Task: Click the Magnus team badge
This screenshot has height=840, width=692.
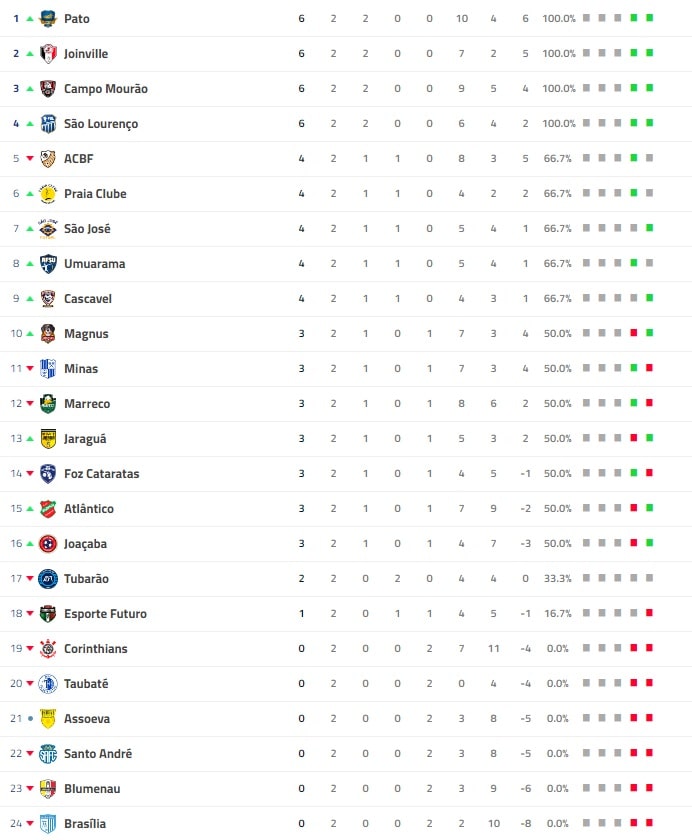Action: pyautogui.click(x=48, y=334)
